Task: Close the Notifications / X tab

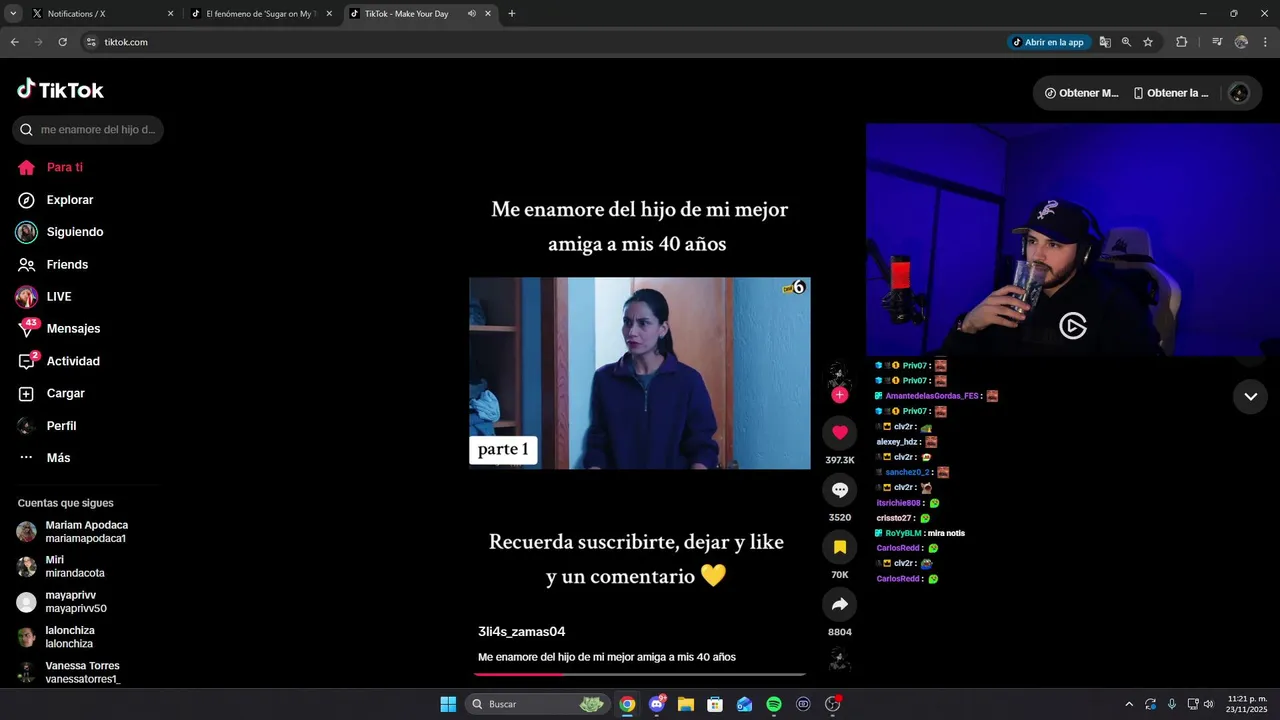Action: tap(170, 14)
